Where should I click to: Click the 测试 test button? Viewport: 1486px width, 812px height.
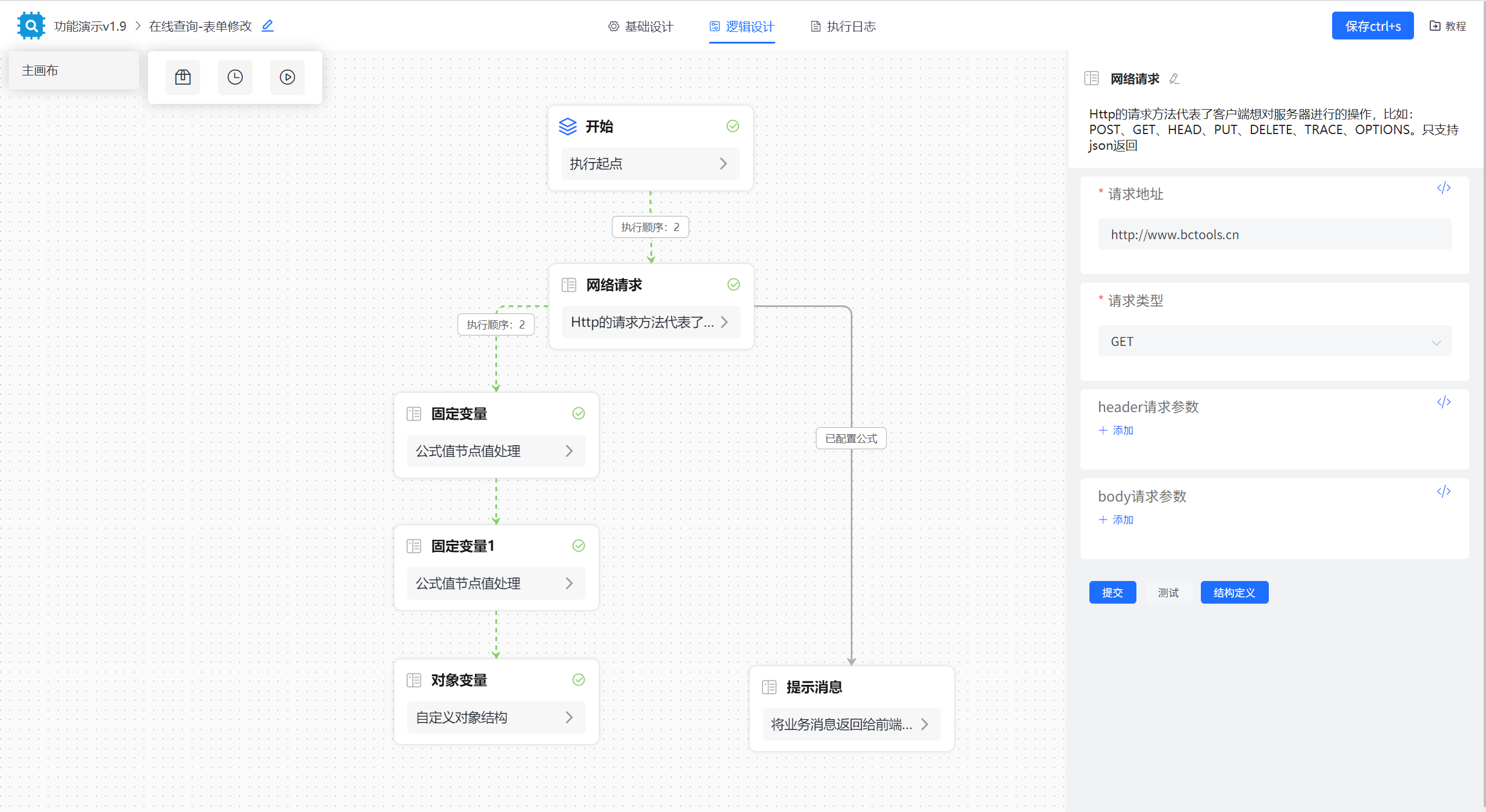pyautogui.click(x=1167, y=592)
